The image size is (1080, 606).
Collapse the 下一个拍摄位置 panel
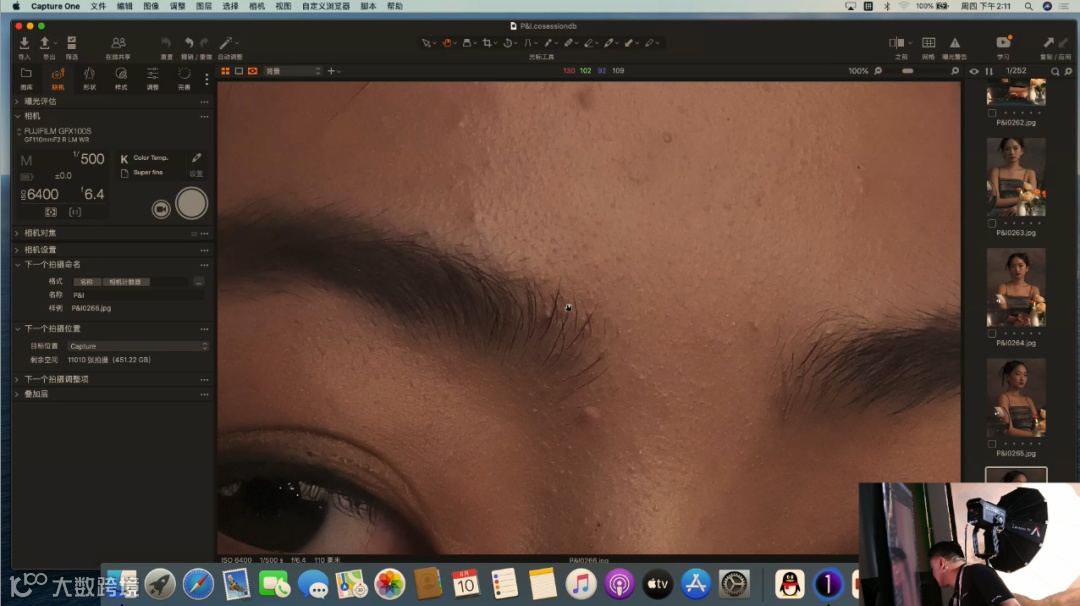coord(17,329)
